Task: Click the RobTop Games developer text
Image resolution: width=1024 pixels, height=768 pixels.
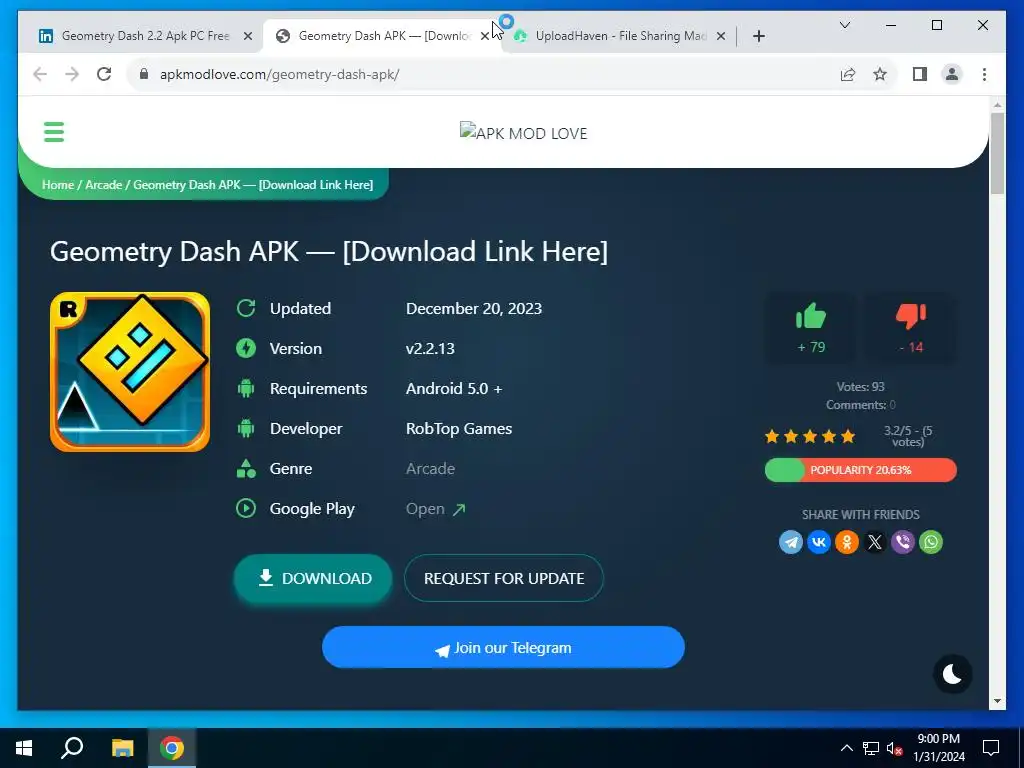Action: (x=458, y=429)
